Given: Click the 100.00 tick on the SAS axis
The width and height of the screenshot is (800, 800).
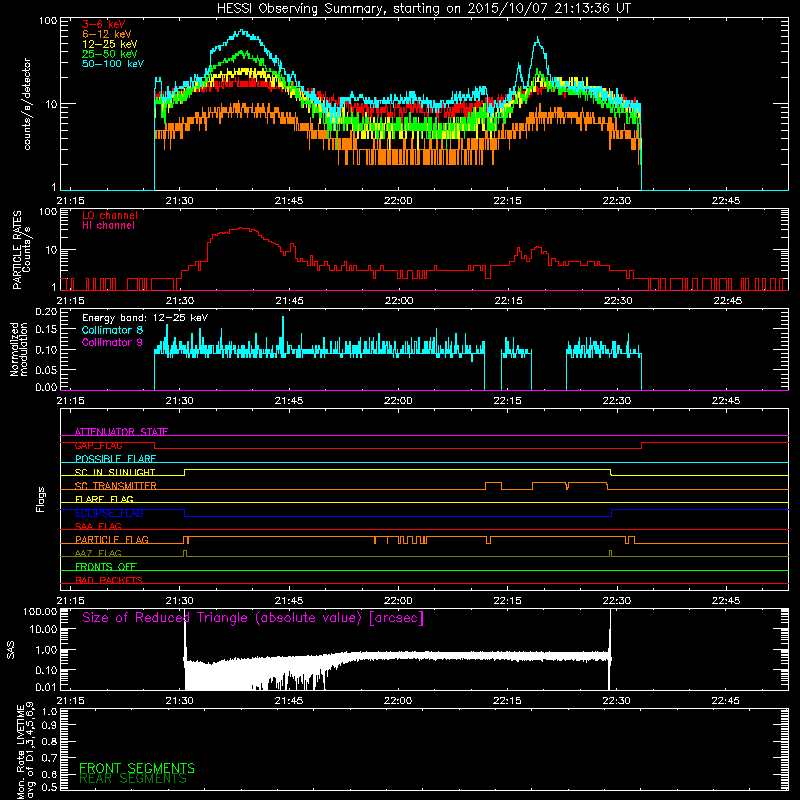Looking at the screenshot, I should tap(40, 611).
